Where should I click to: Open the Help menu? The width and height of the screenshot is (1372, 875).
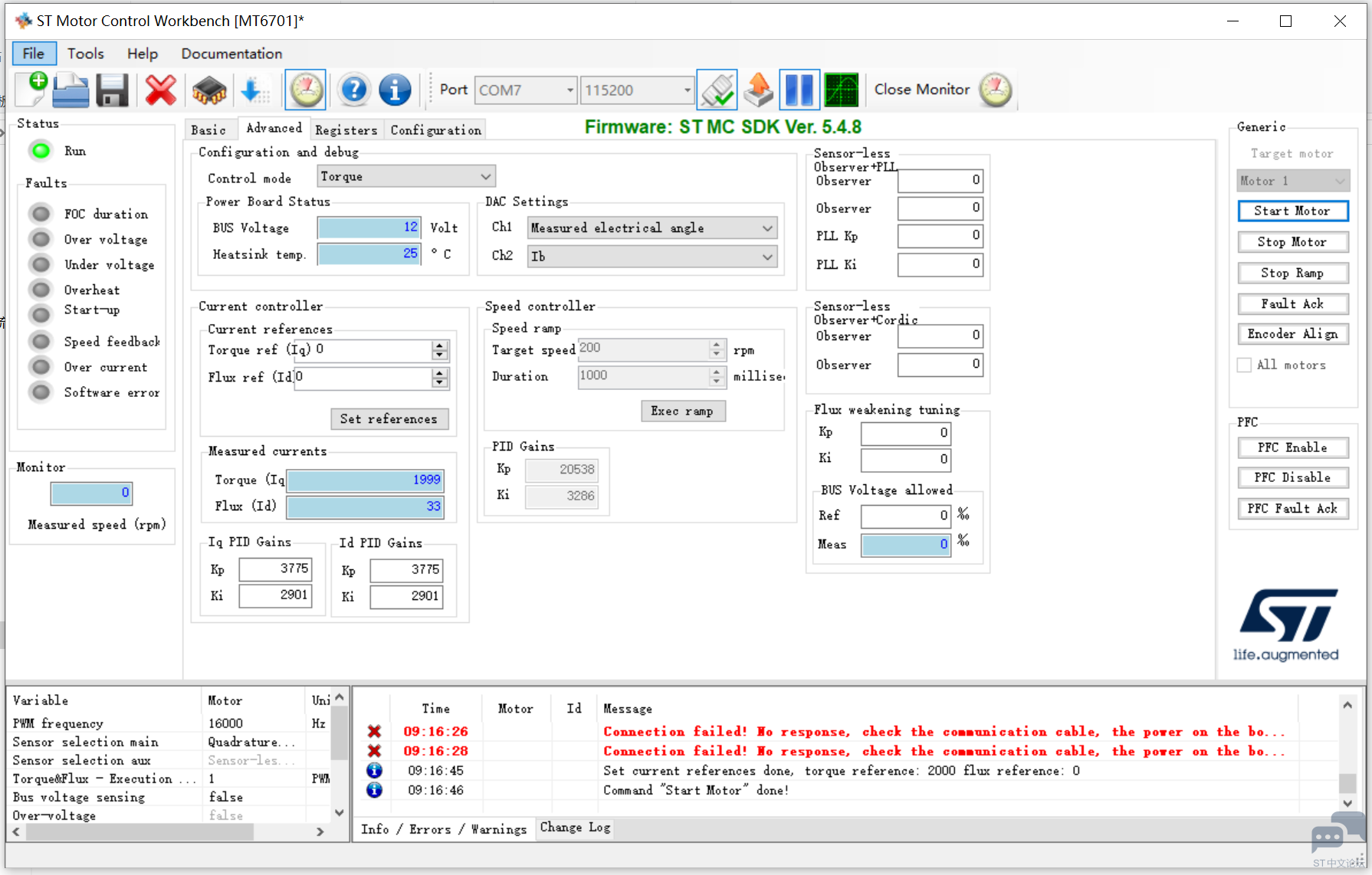click(143, 53)
